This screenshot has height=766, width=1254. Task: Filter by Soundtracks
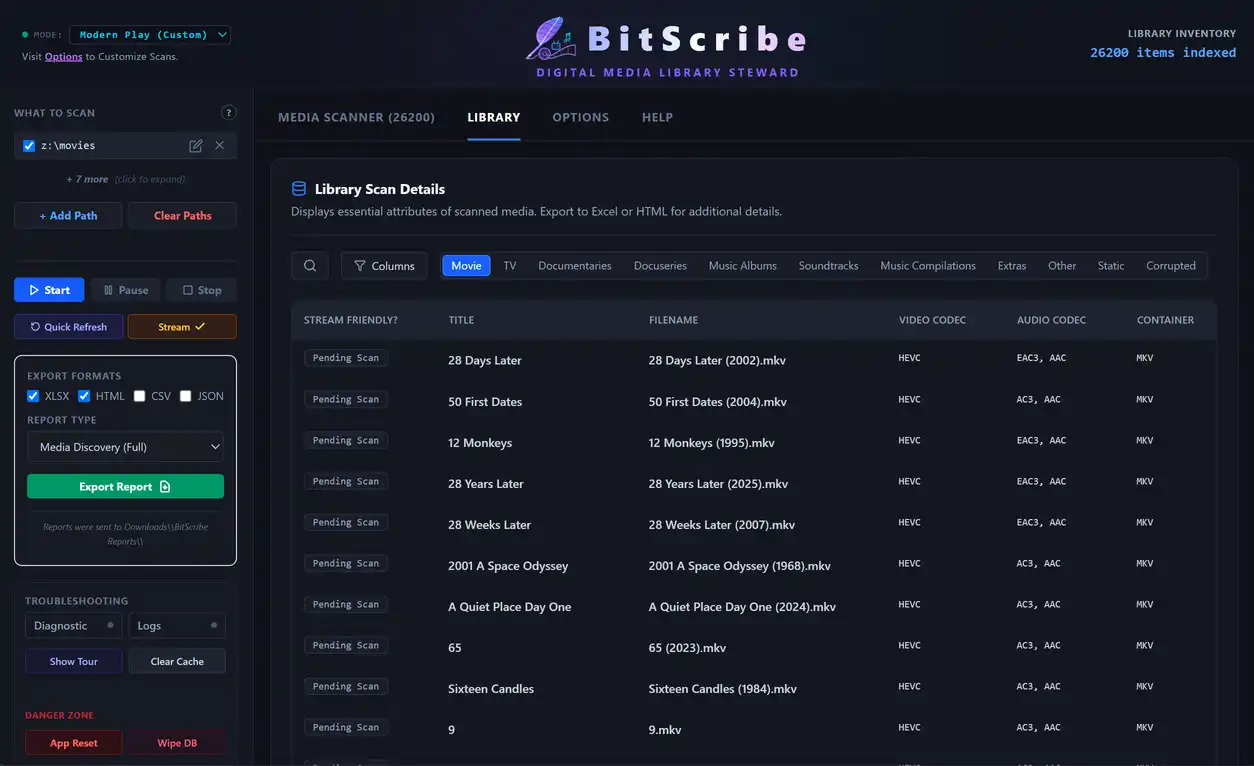click(828, 266)
